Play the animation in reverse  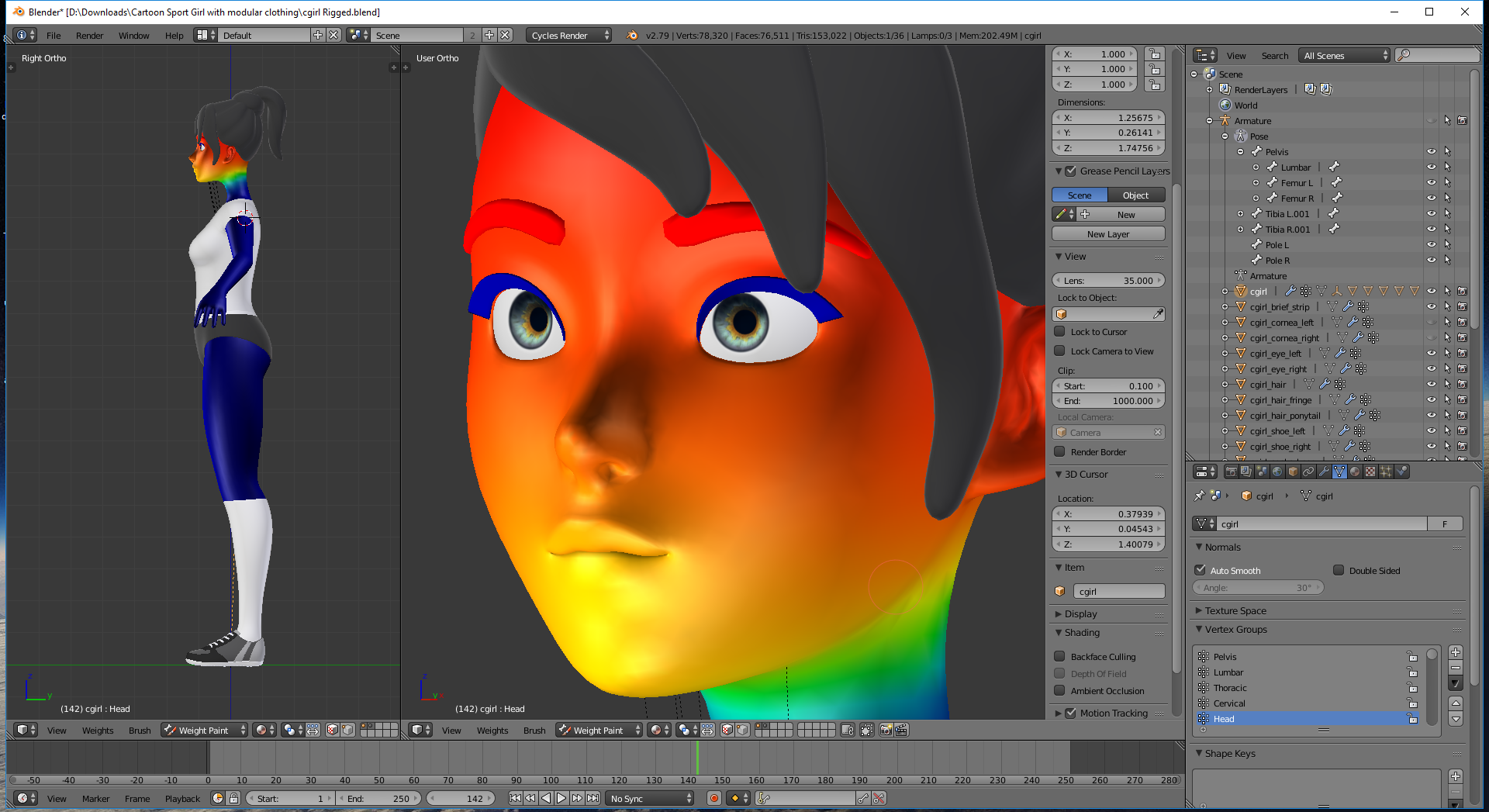[546, 798]
